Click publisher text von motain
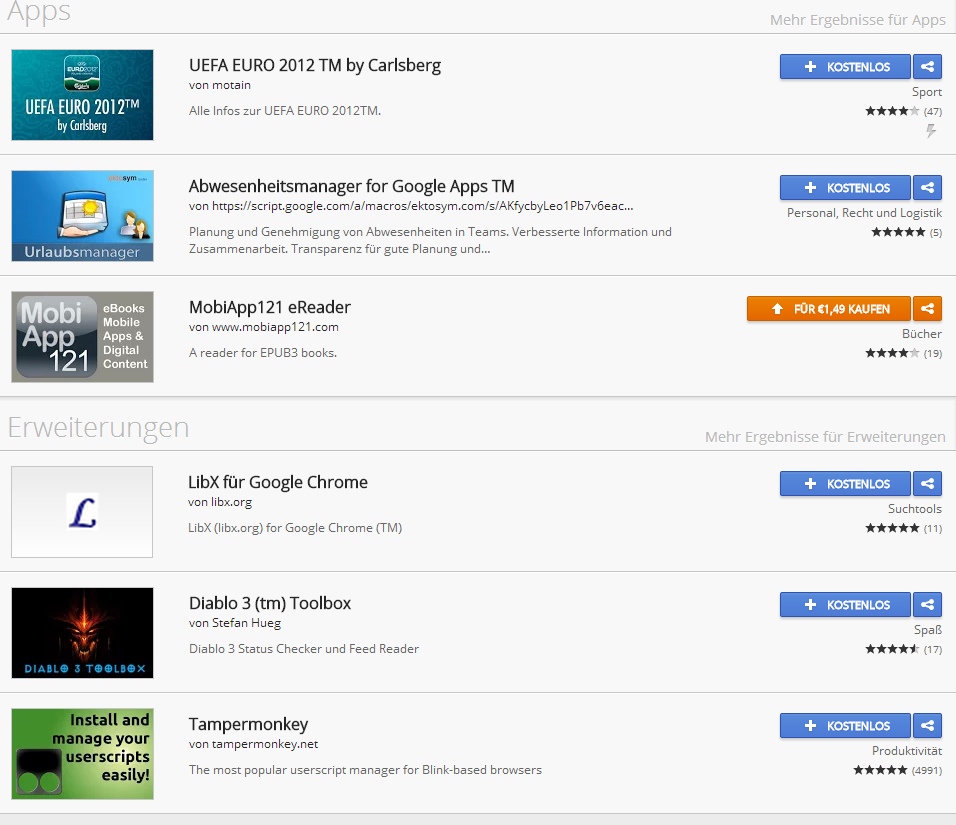 point(219,85)
